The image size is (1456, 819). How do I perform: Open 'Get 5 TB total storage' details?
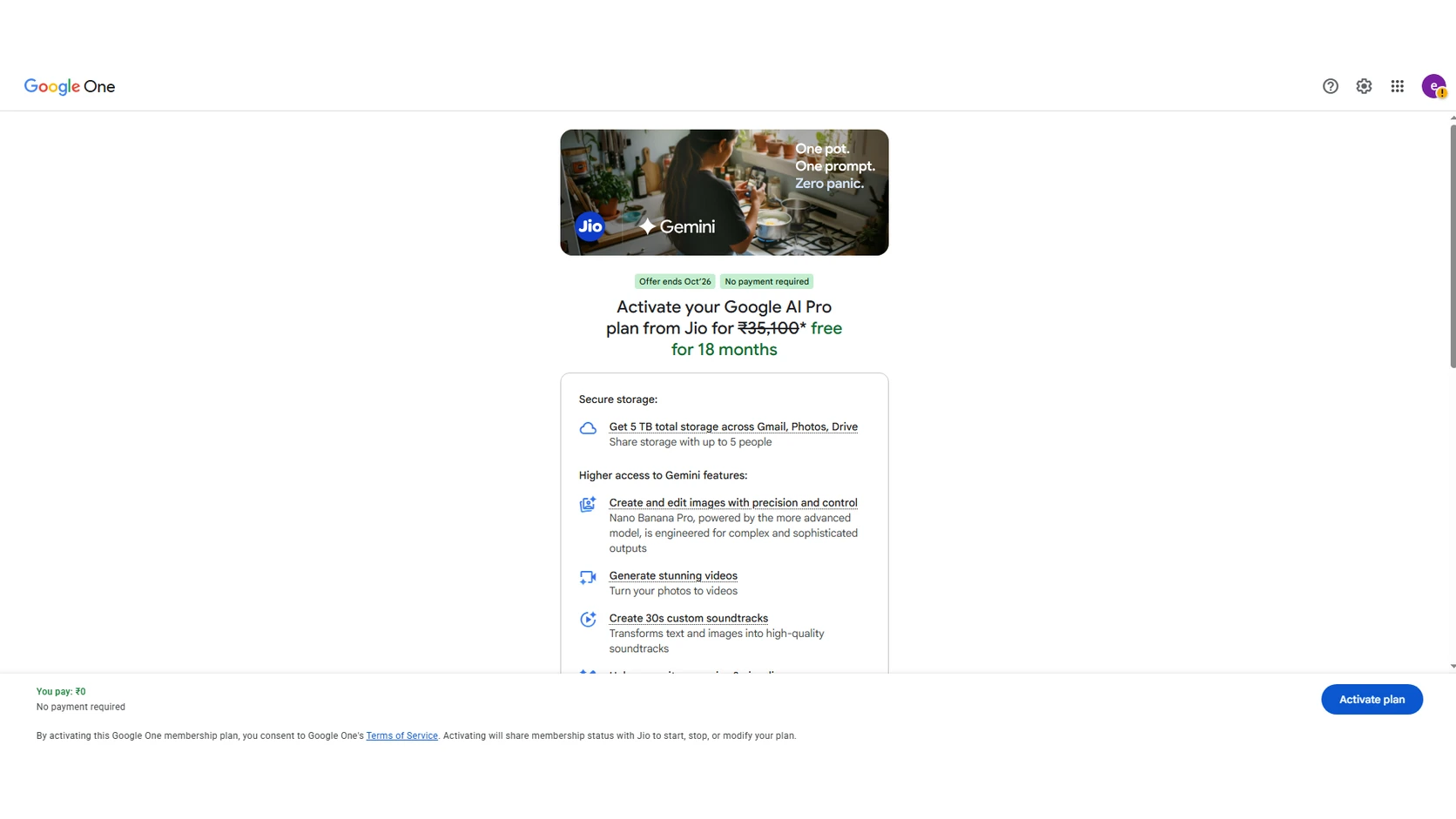click(x=733, y=426)
